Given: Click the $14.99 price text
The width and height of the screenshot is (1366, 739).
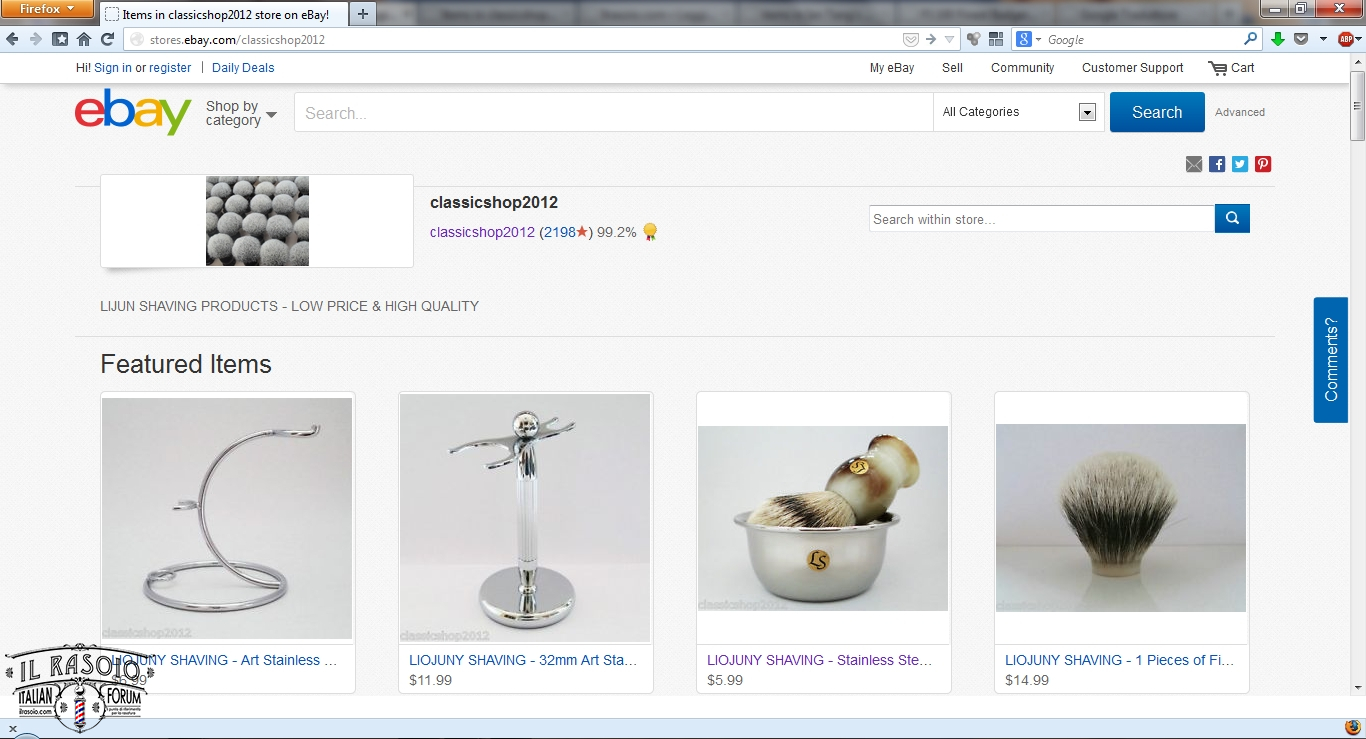Looking at the screenshot, I should click(1027, 680).
